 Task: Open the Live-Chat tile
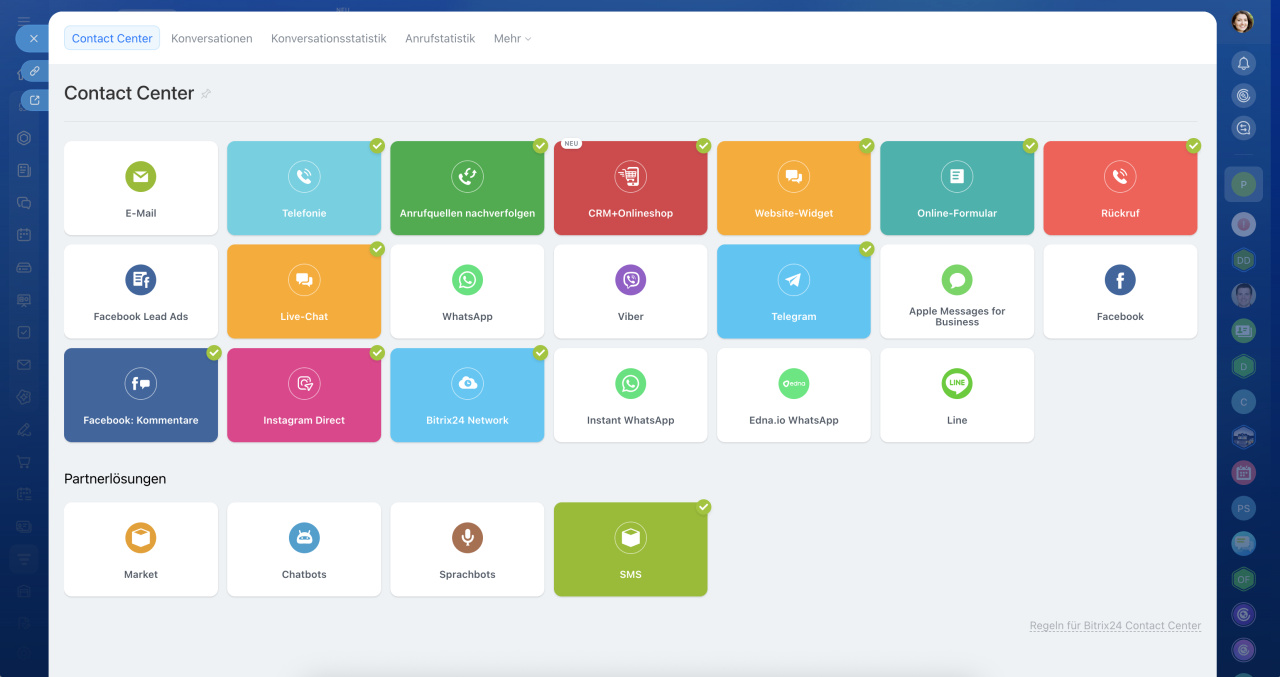pyautogui.click(x=304, y=291)
